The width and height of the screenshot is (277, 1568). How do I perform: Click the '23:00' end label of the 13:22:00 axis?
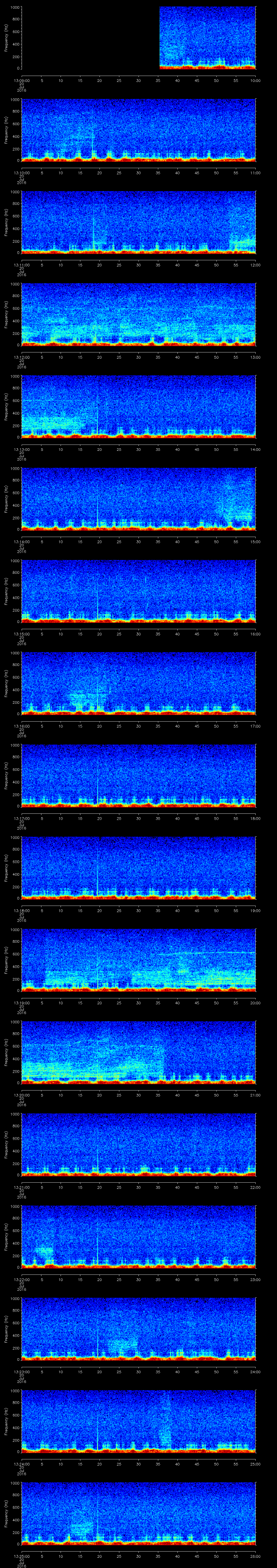click(255, 1279)
